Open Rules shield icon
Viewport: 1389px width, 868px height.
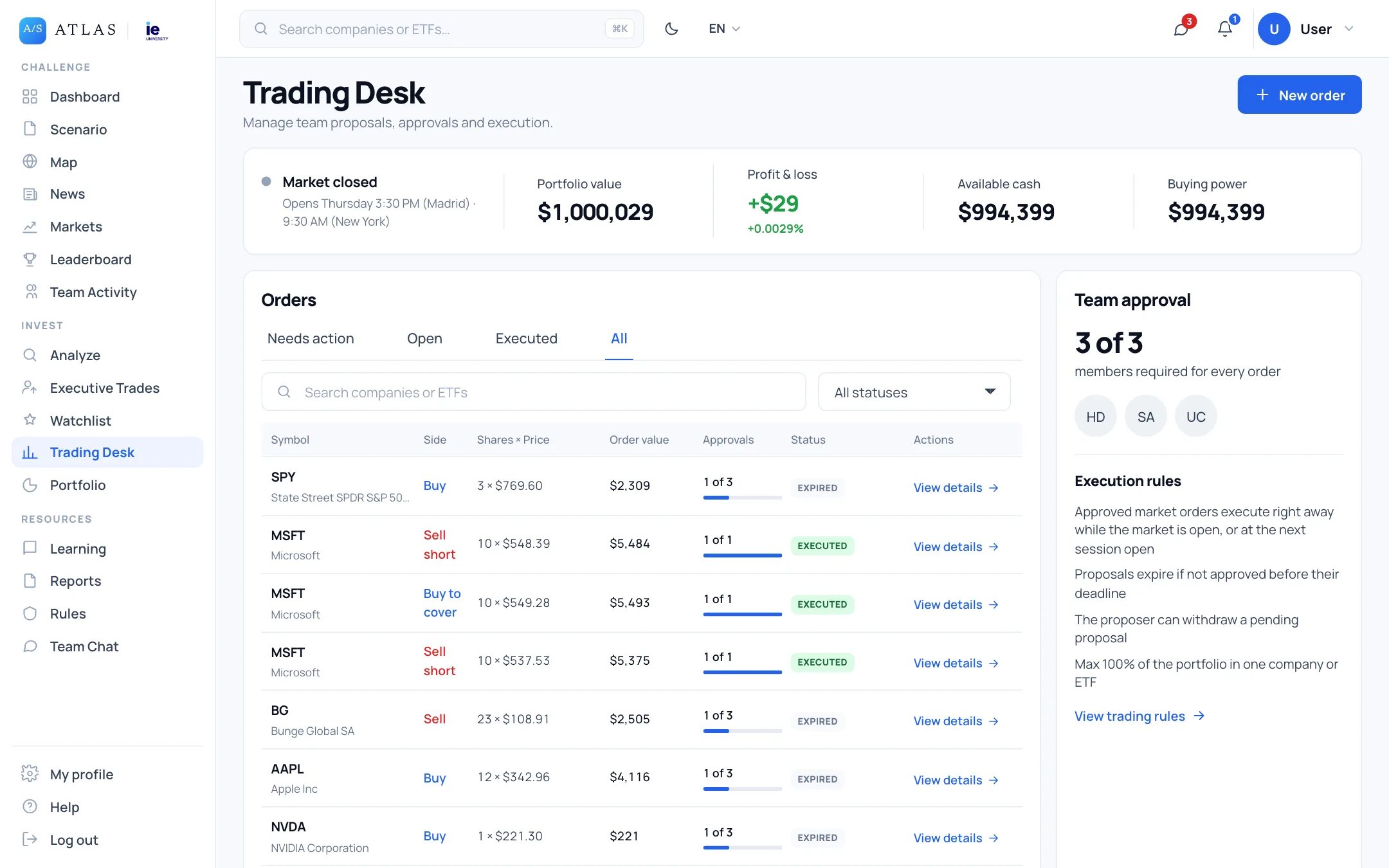click(30, 613)
